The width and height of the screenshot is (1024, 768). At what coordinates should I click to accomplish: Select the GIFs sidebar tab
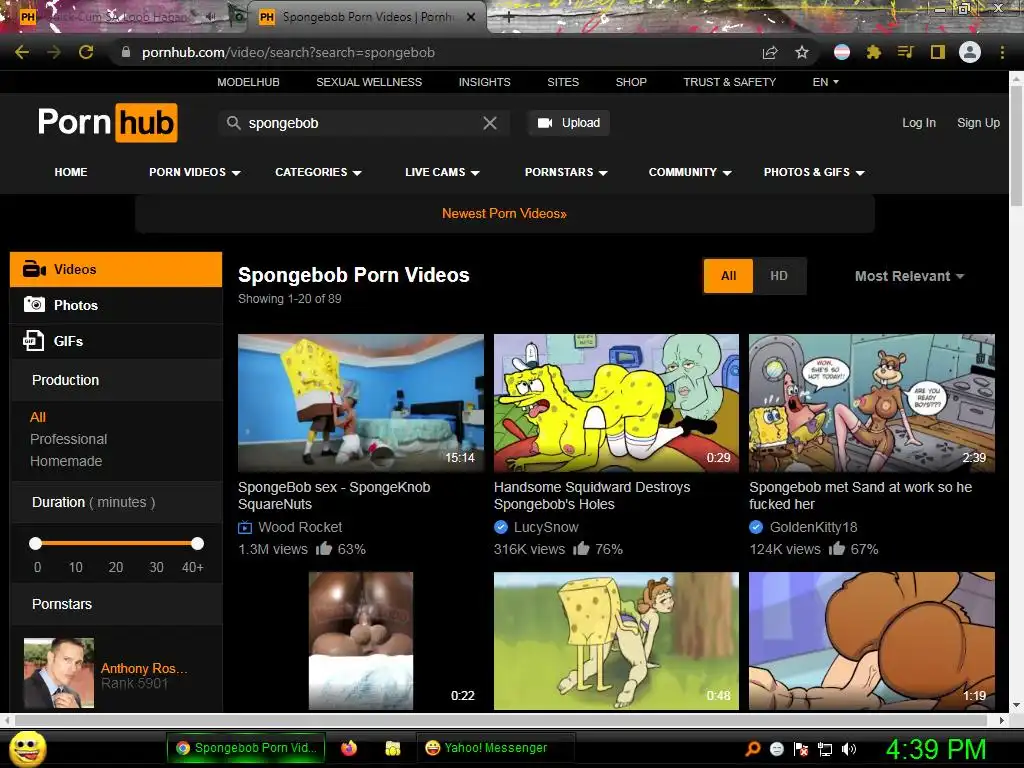(x=116, y=341)
